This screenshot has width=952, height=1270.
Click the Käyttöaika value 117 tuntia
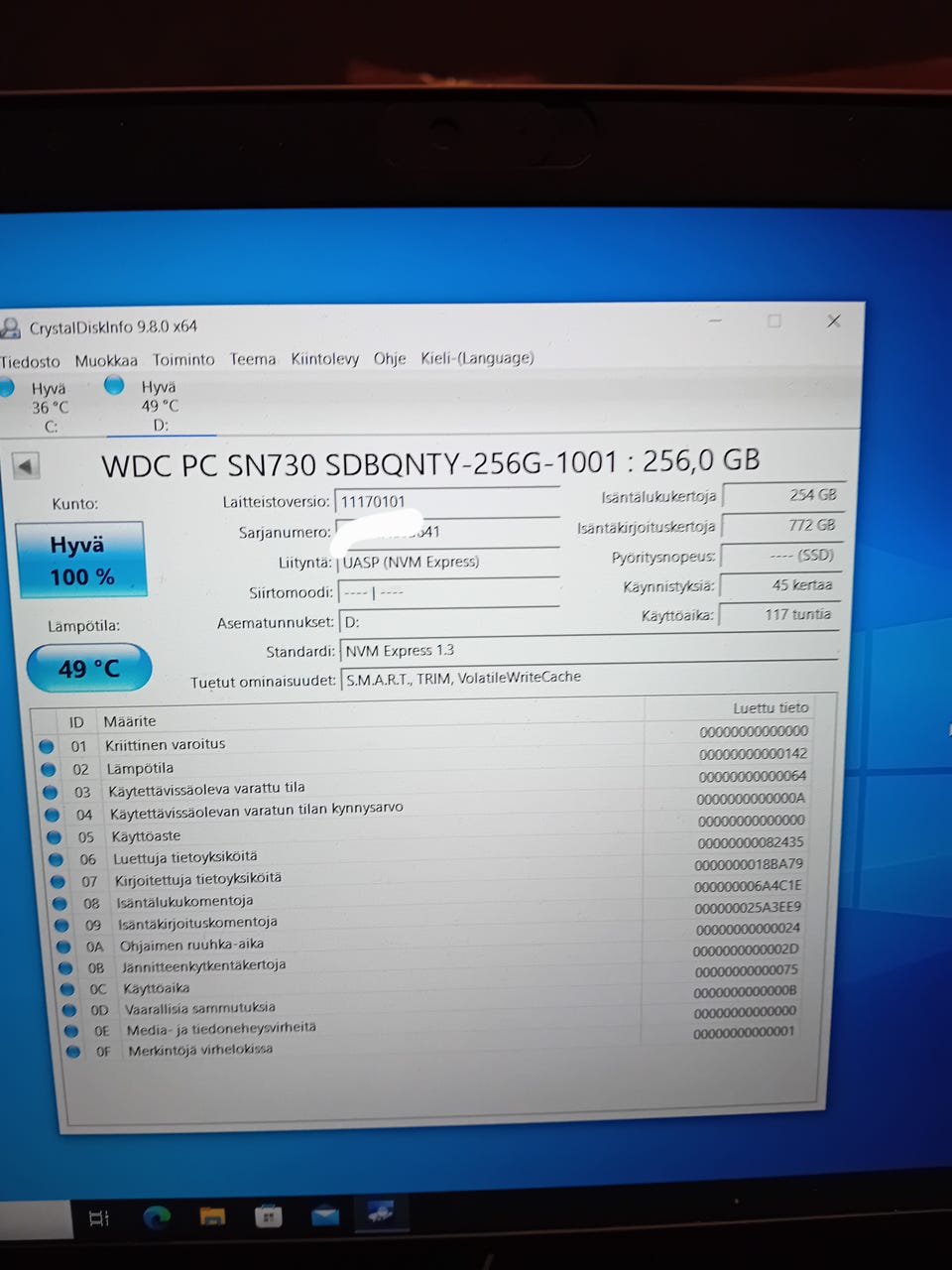click(x=778, y=615)
